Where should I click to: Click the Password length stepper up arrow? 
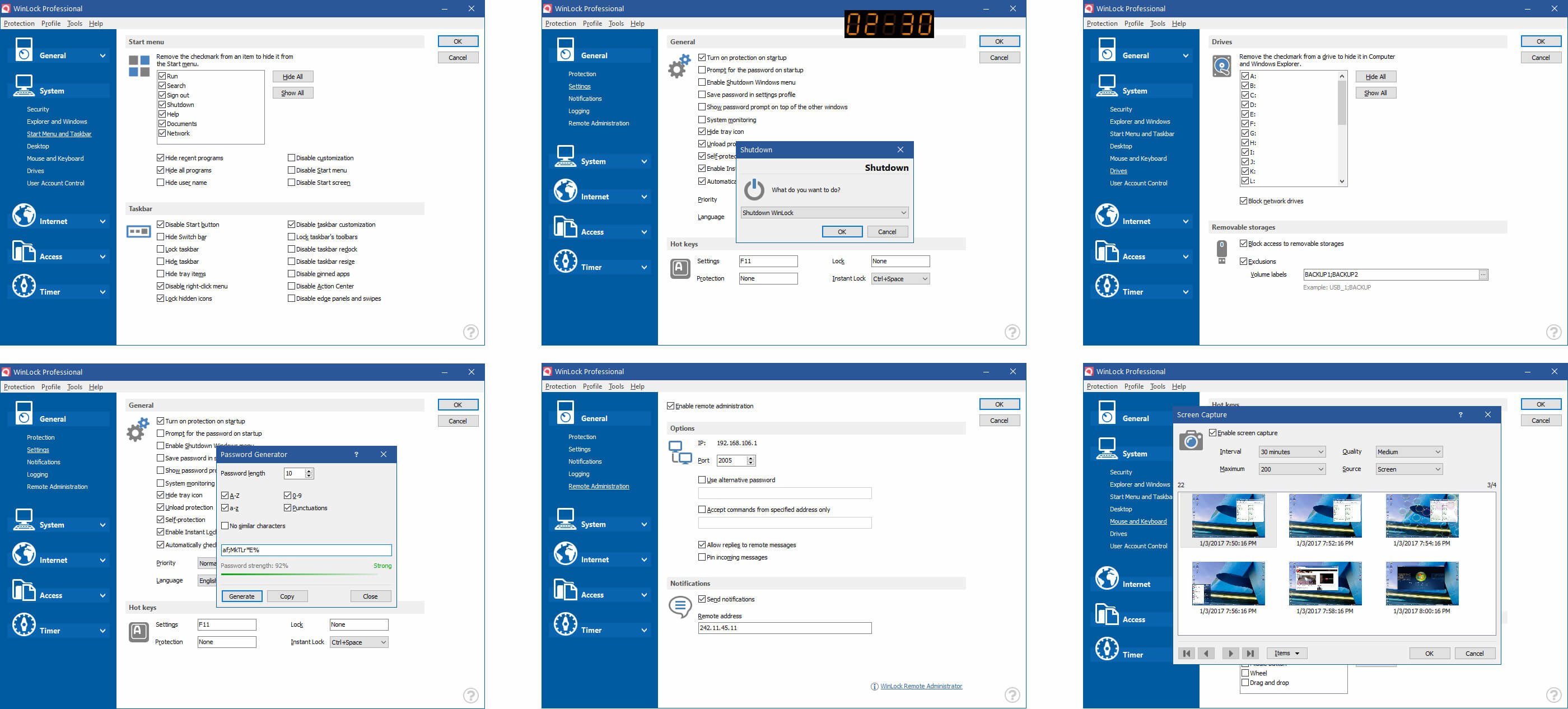tap(309, 470)
